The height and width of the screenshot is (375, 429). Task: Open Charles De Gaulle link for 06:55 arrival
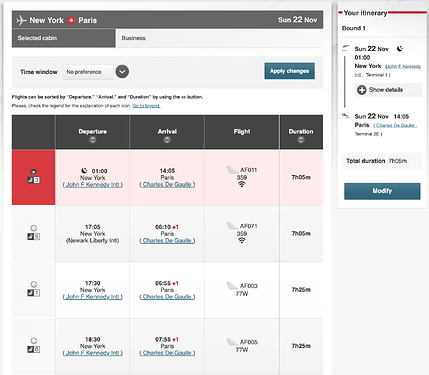click(x=167, y=297)
